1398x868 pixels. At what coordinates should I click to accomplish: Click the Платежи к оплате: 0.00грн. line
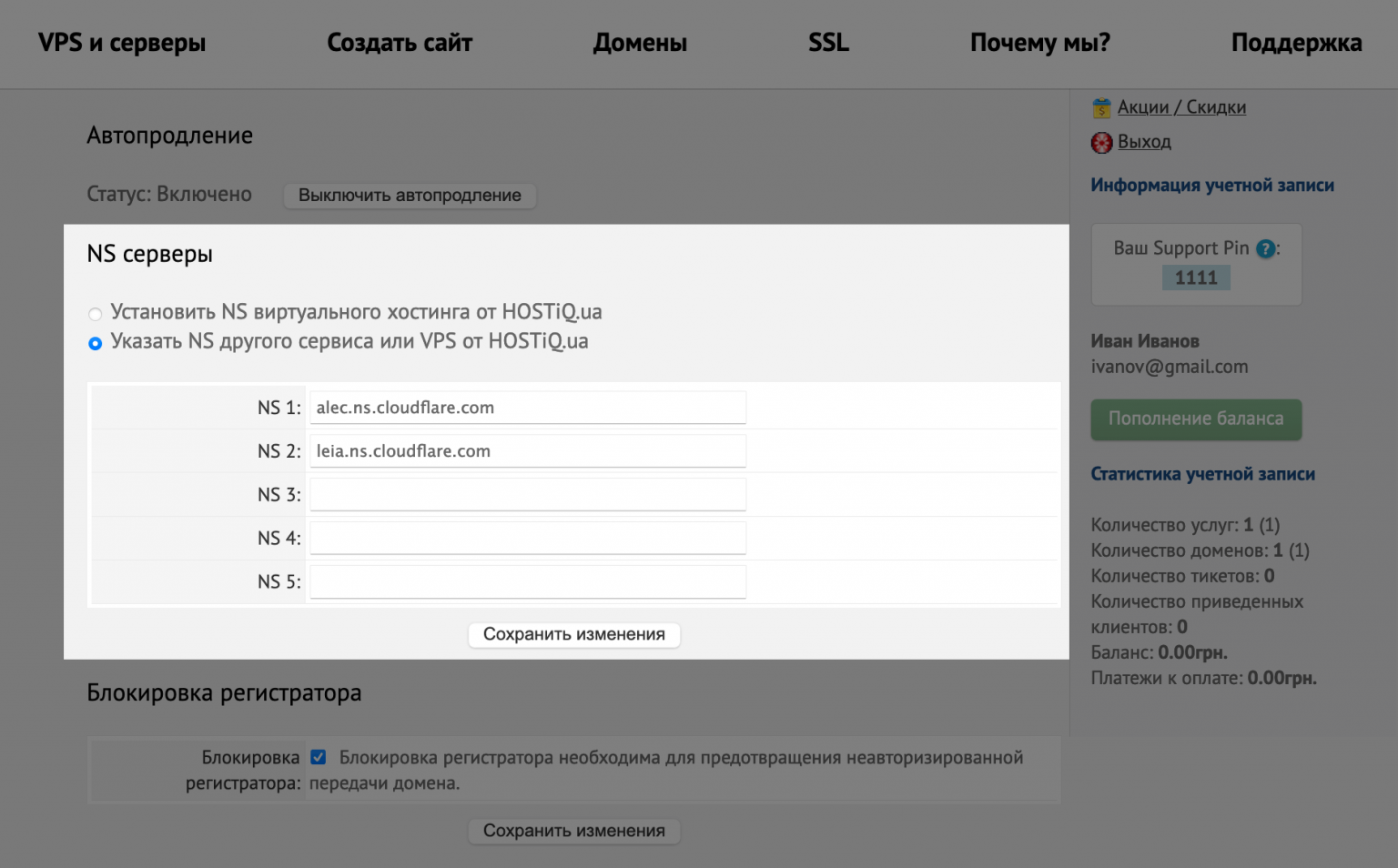pos(1203,678)
